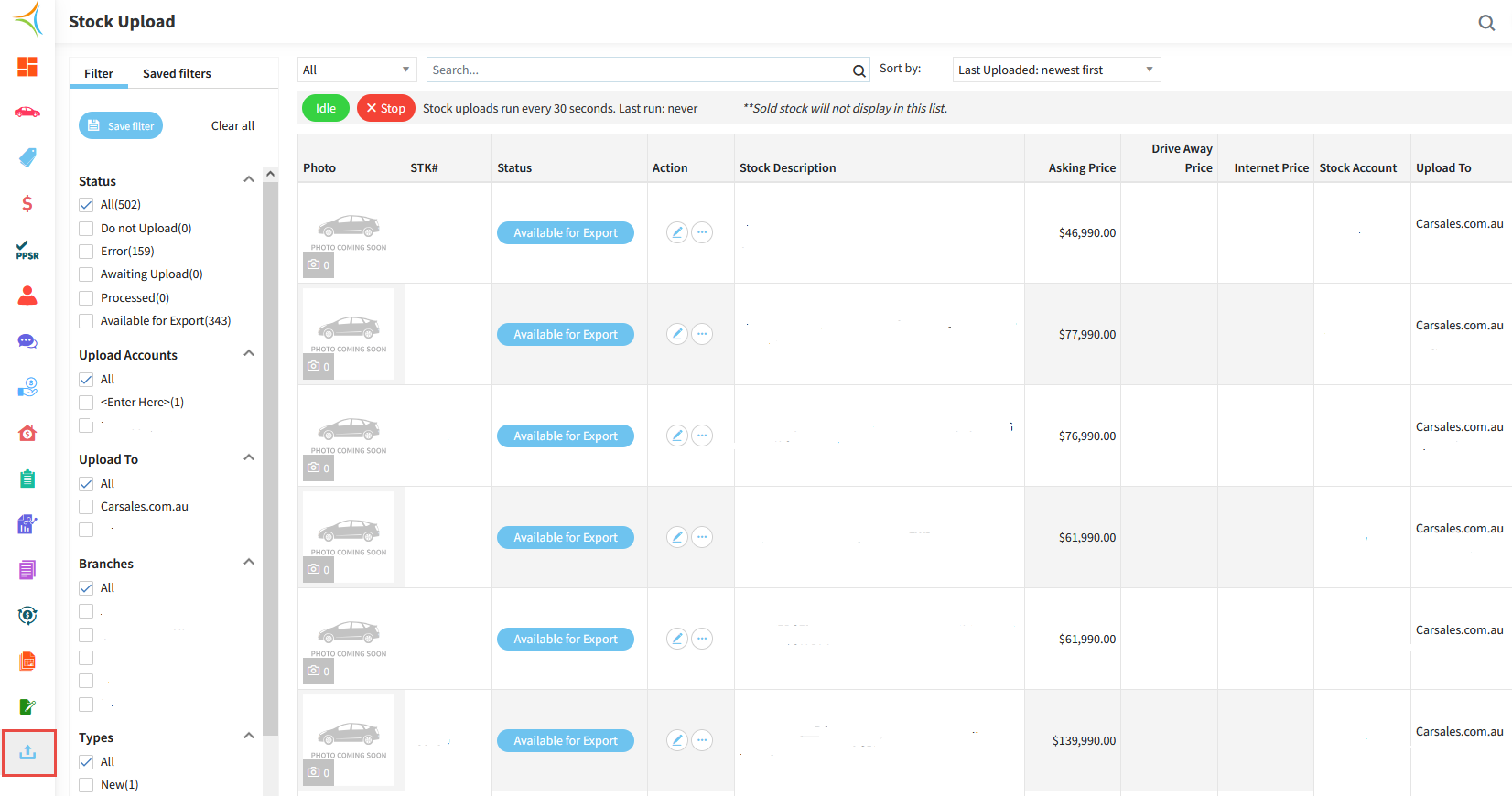Open the chat bubbles sidebar icon

tap(27, 341)
